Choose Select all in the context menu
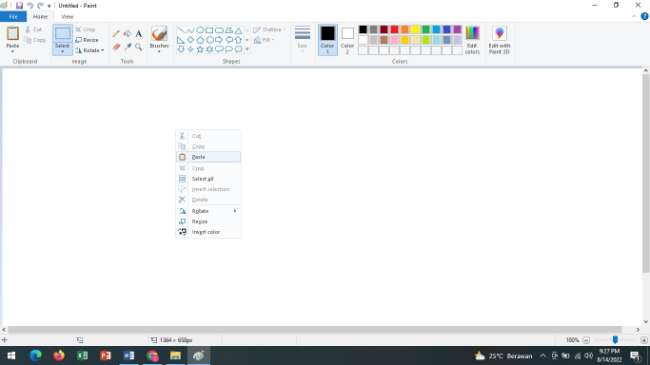Screen dimensions: 650x365 [208, 179]
